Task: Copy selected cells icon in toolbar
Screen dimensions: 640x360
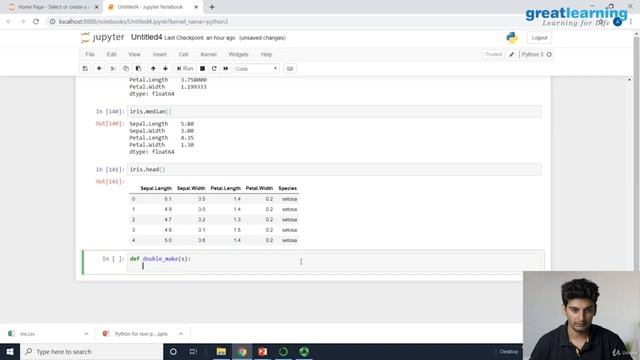Action: click(126, 69)
